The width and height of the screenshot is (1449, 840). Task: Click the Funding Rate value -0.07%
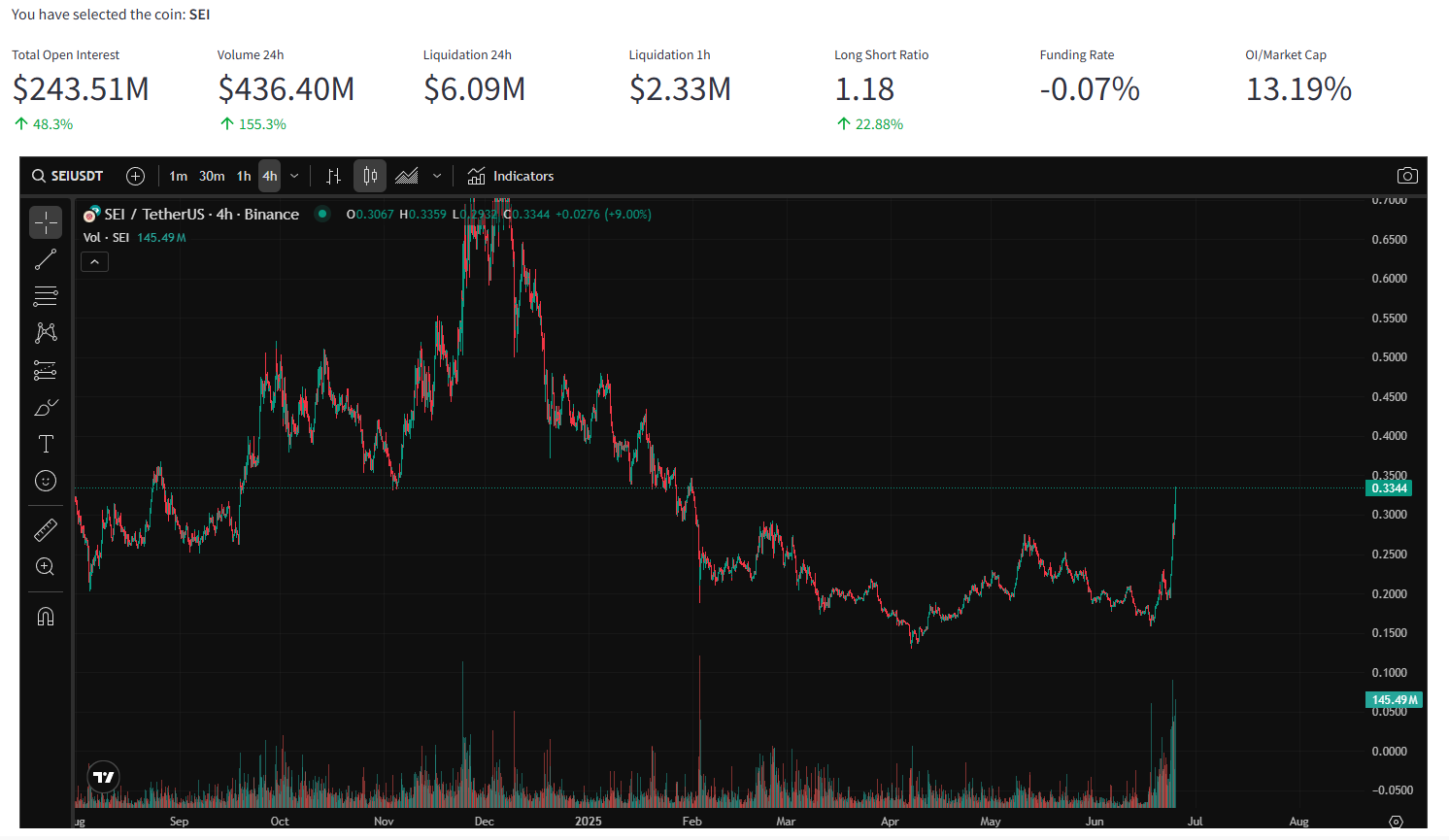point(1090,89)
